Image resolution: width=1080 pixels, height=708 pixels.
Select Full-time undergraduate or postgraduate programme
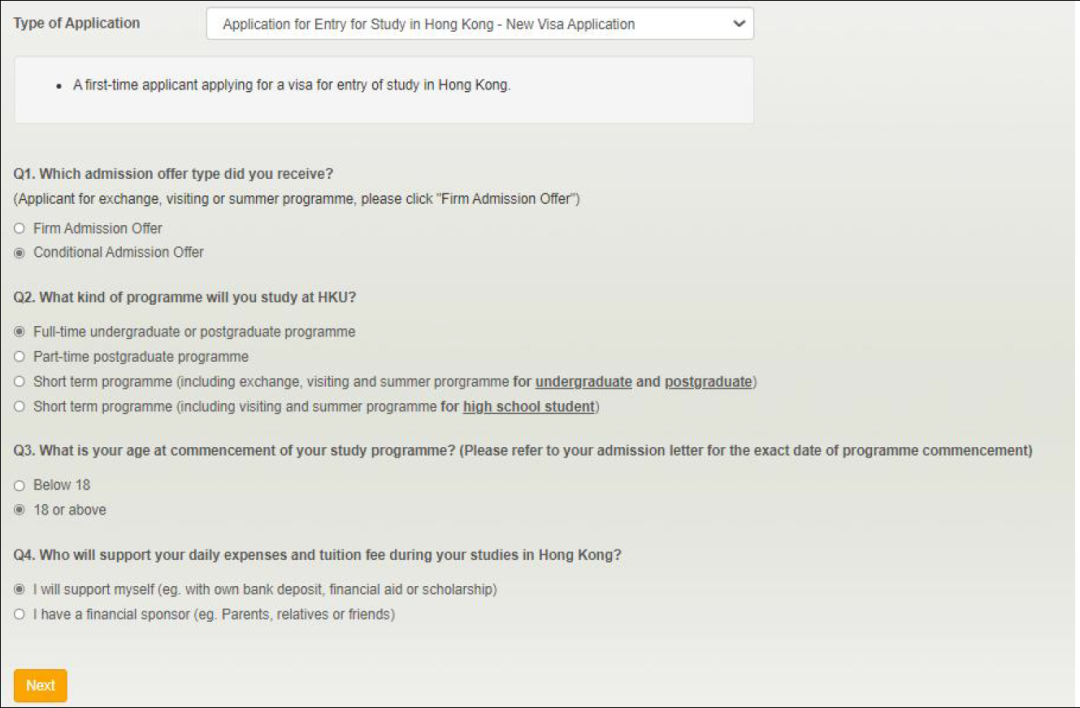point(19,332)
